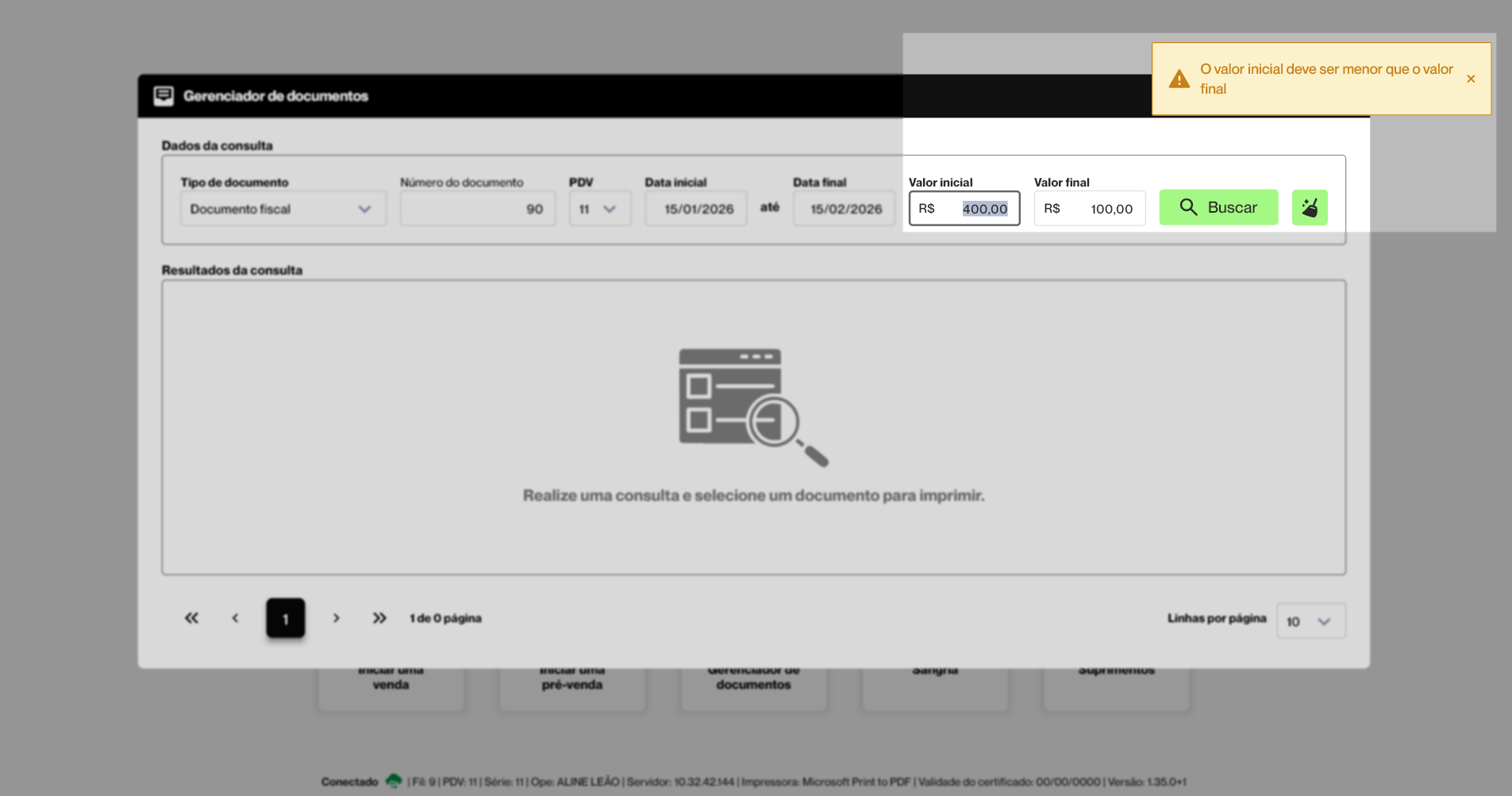Click the Sangria card

point(935,688)
